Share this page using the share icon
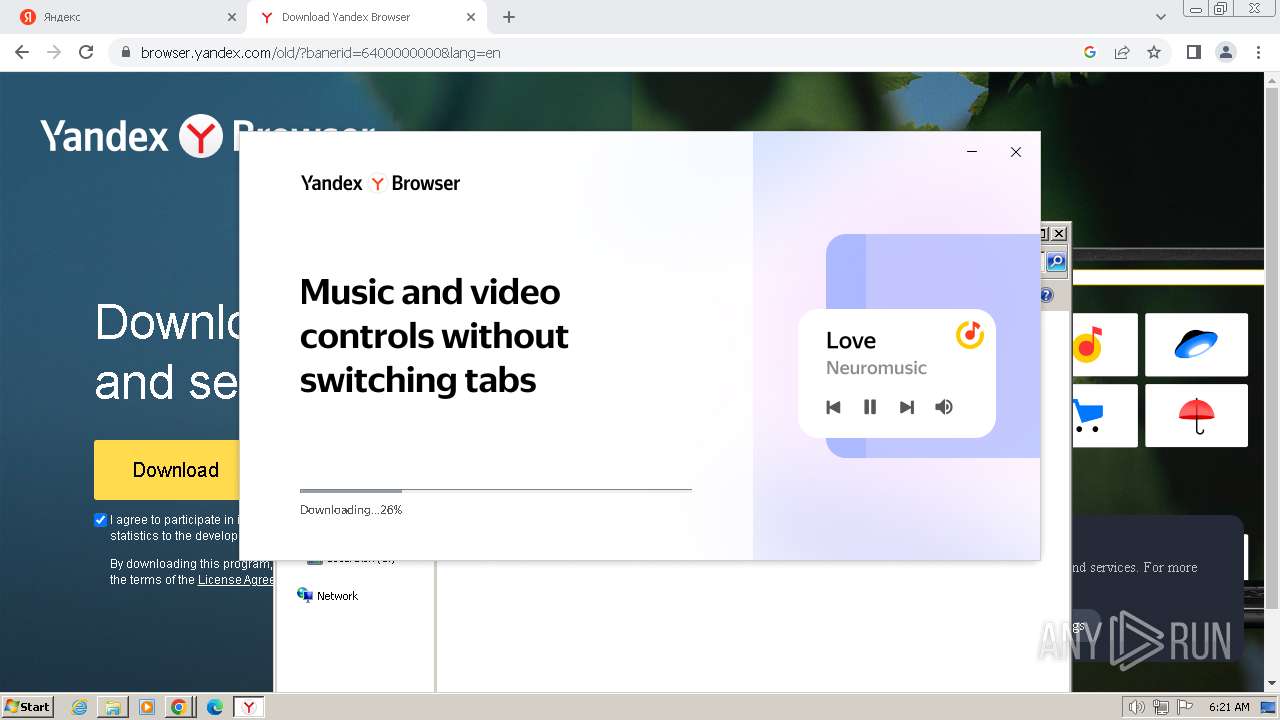1280x720 pixels. 1122,52
